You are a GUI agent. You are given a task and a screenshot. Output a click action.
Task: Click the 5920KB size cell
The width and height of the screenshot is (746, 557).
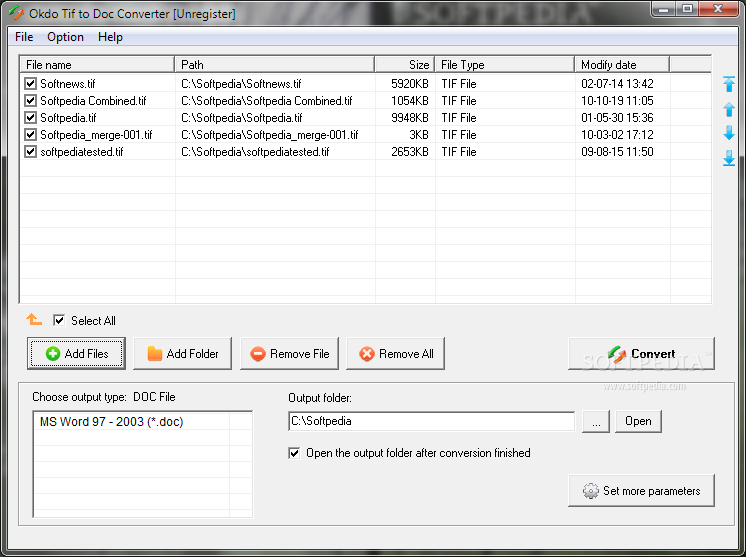410,84
